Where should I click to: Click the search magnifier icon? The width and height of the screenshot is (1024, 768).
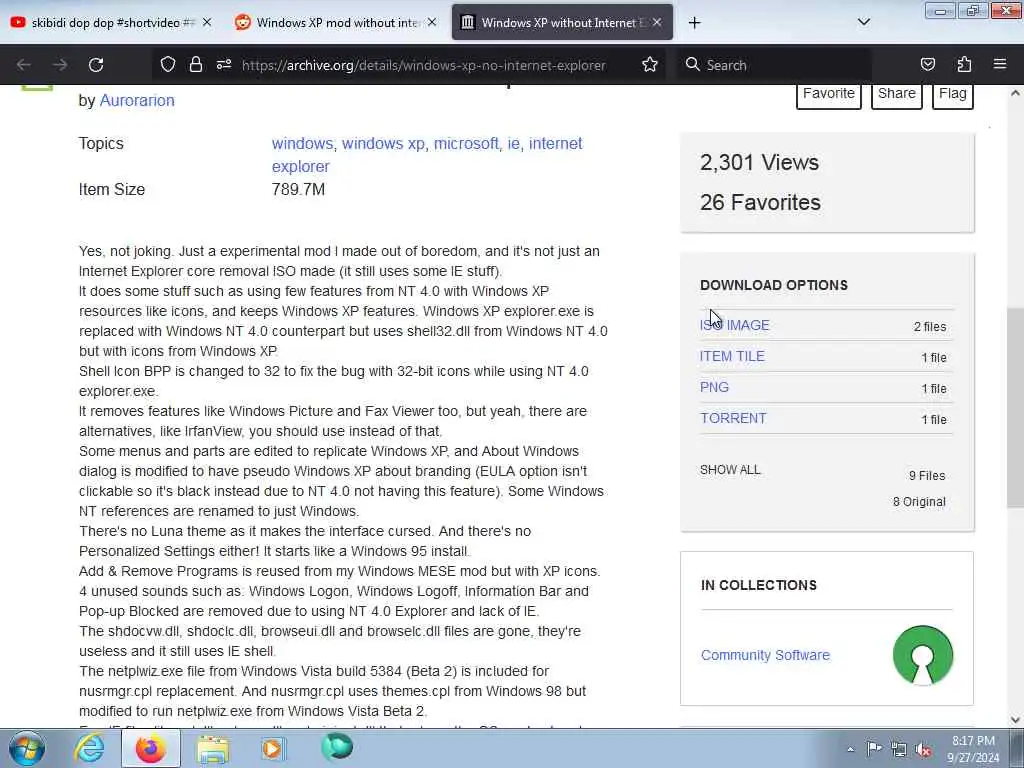692,65
